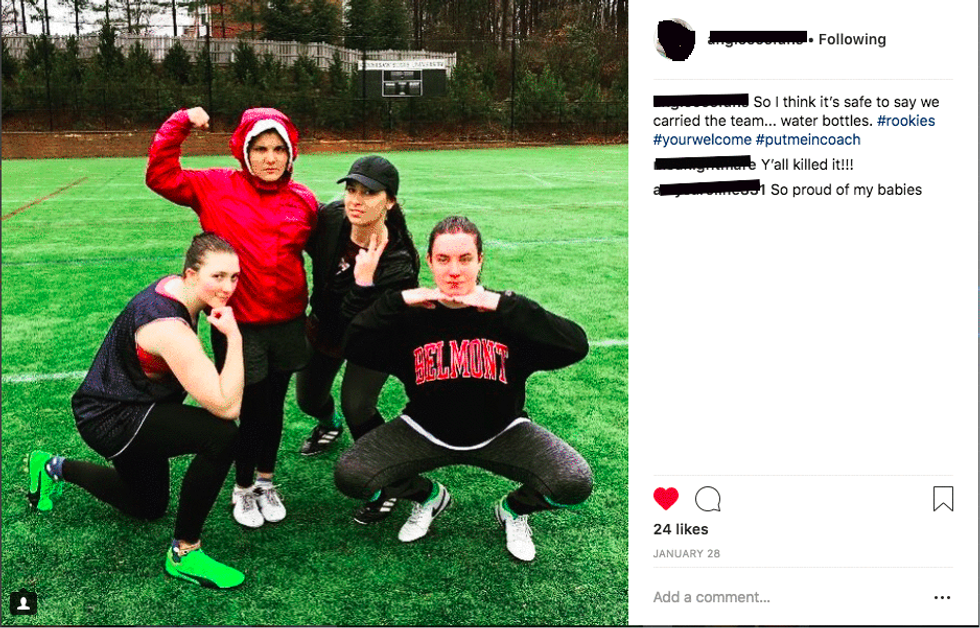Click the Following button
Viewport: 980px width, 628px height.
(x=852, y=39)
